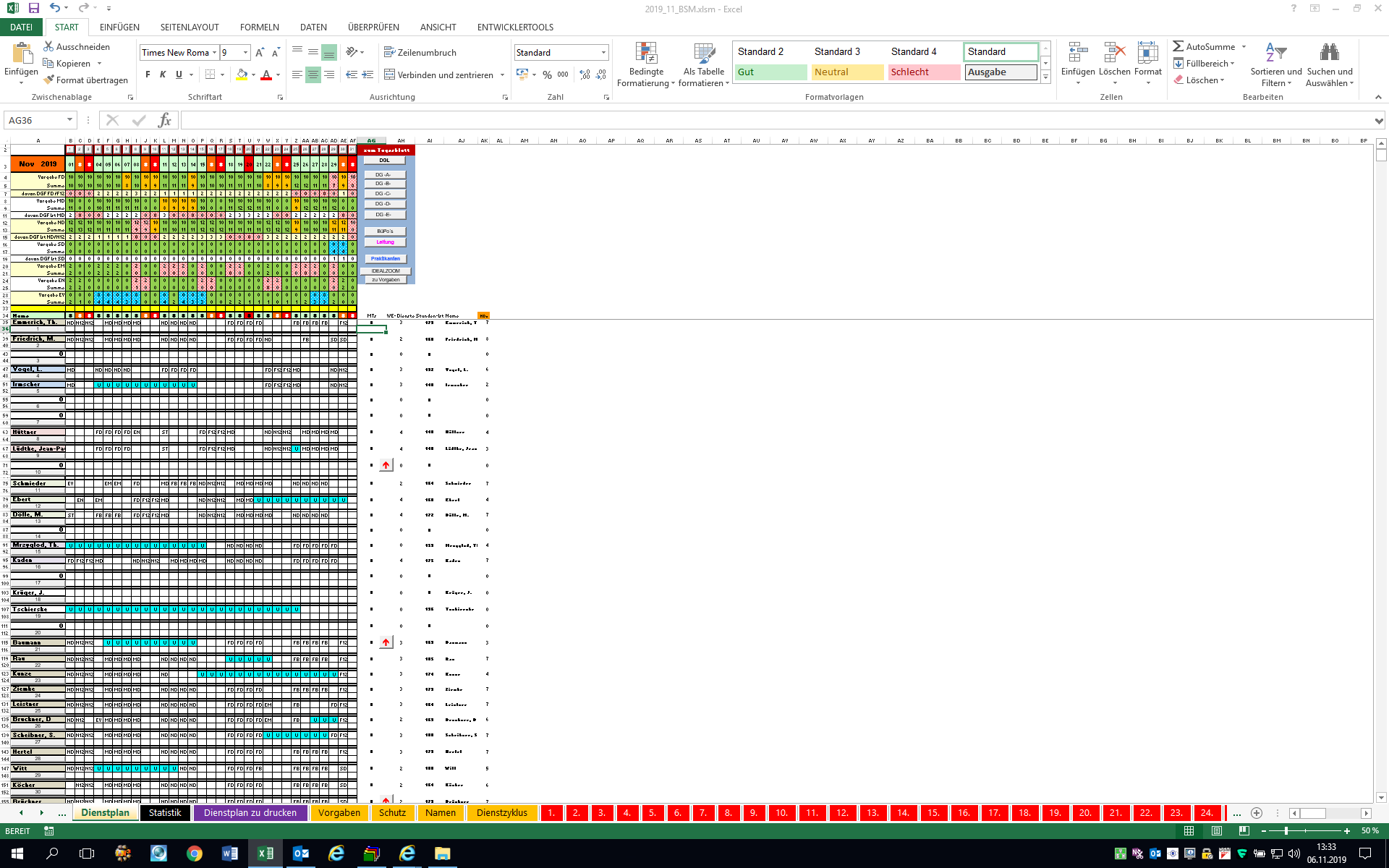
Task: Click the increase decimal places icon
Action: [x=585, y=75]
